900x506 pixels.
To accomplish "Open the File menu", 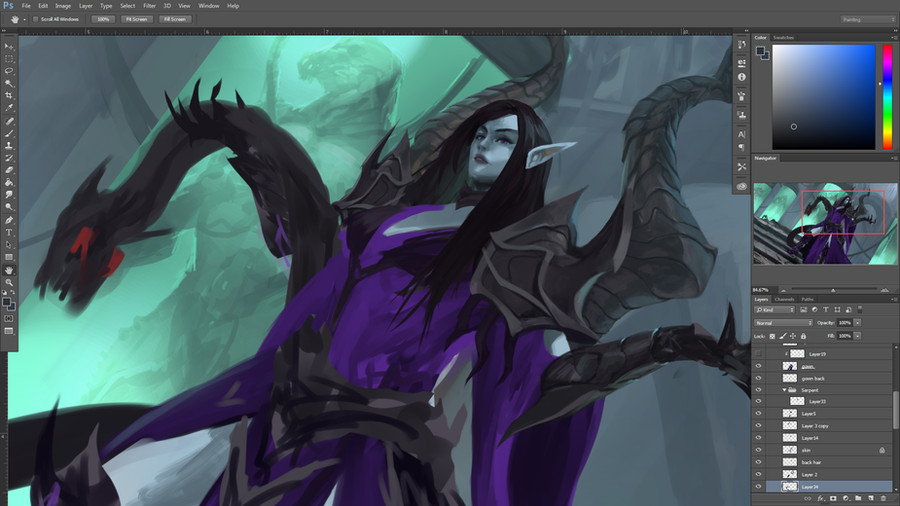I will [26, 6].
